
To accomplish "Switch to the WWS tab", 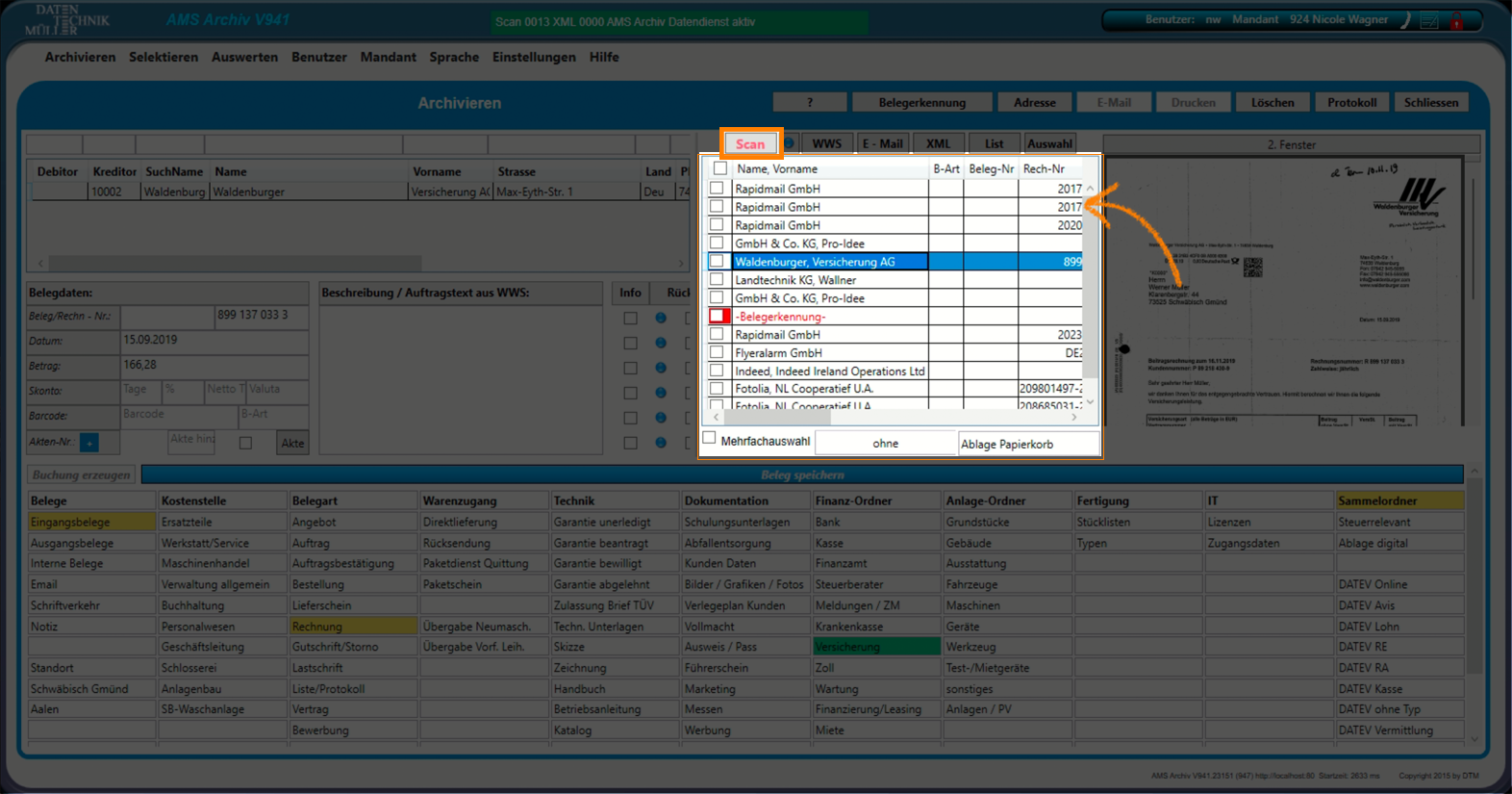I will 826,143.
